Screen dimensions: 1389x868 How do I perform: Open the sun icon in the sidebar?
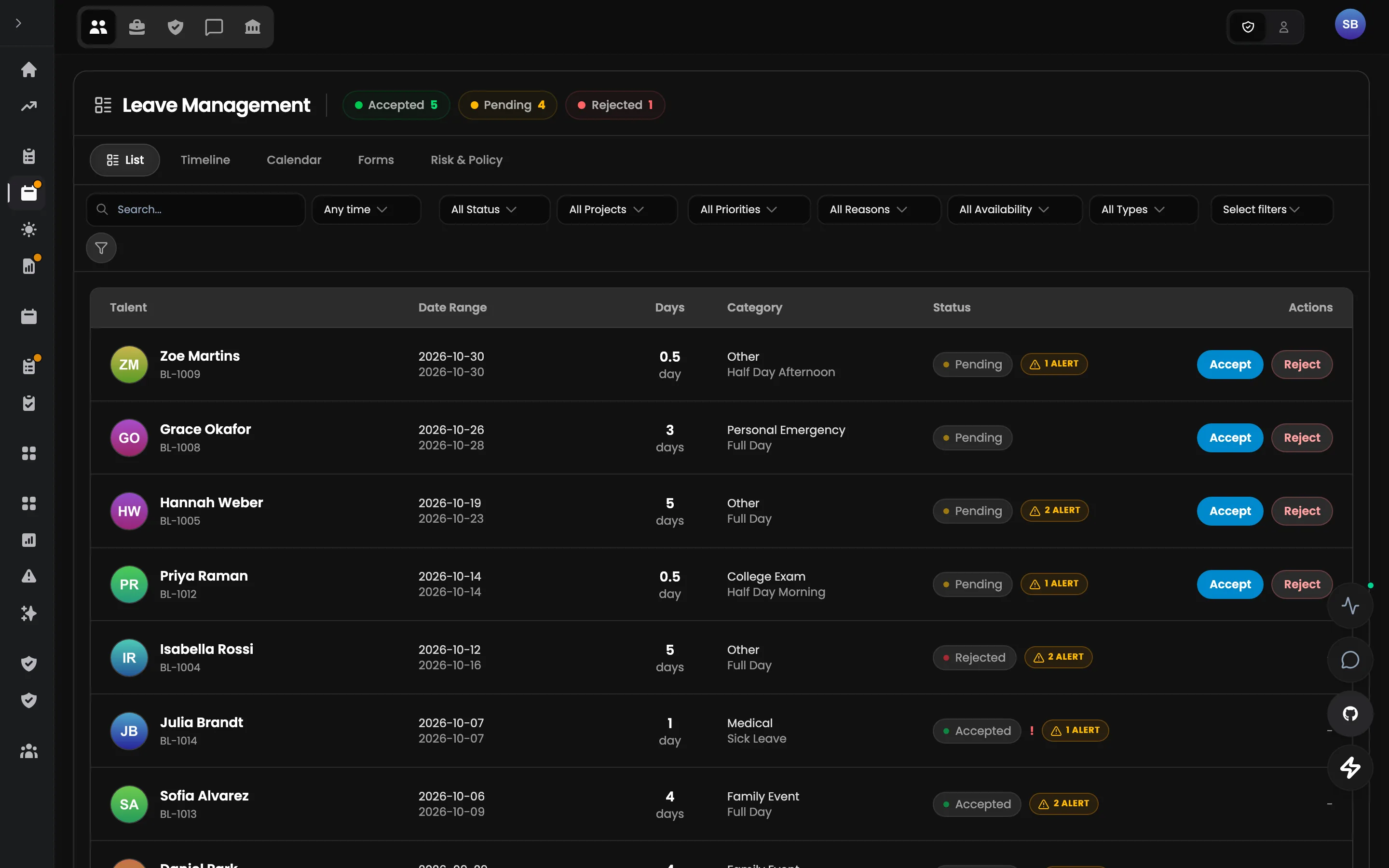tap(29, 230)
